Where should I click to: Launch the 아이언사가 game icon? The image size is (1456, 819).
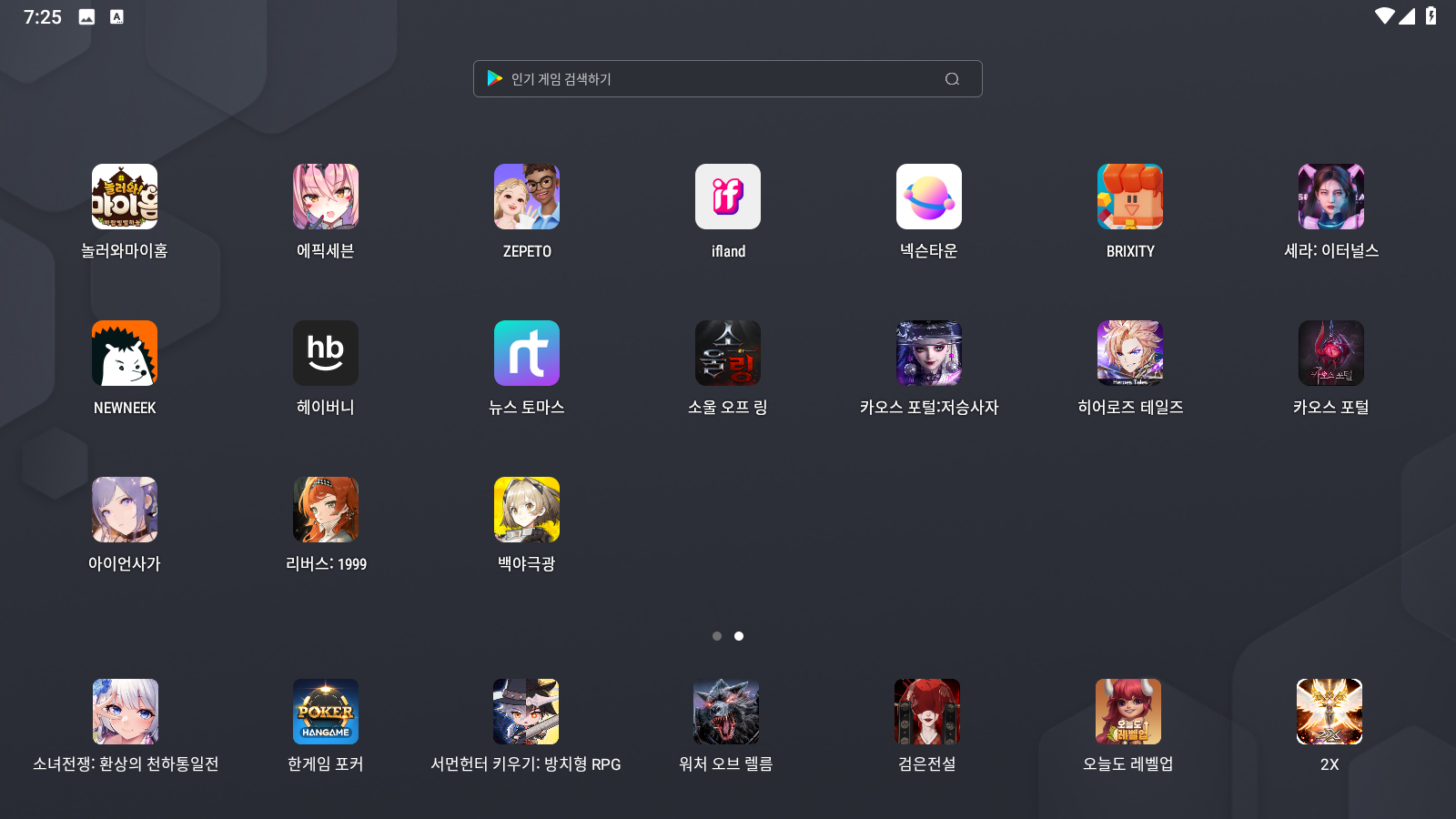125,510
